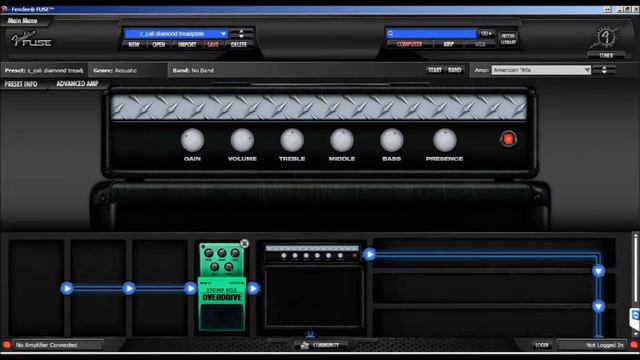Screen dimensions: 640x360
Task: Open the ADVANCED AMP tab
Action: click(x=77, y=84)
